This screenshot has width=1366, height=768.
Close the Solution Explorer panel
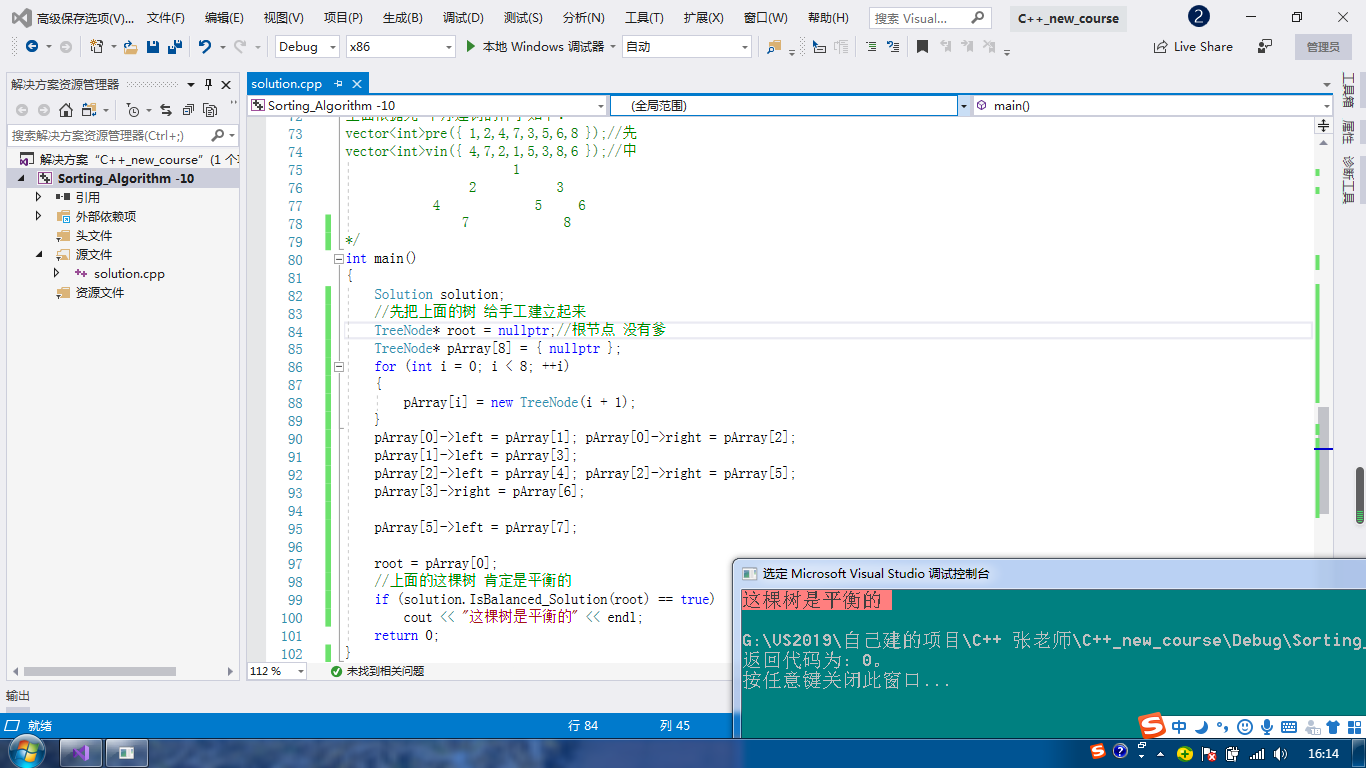point(226,84)
